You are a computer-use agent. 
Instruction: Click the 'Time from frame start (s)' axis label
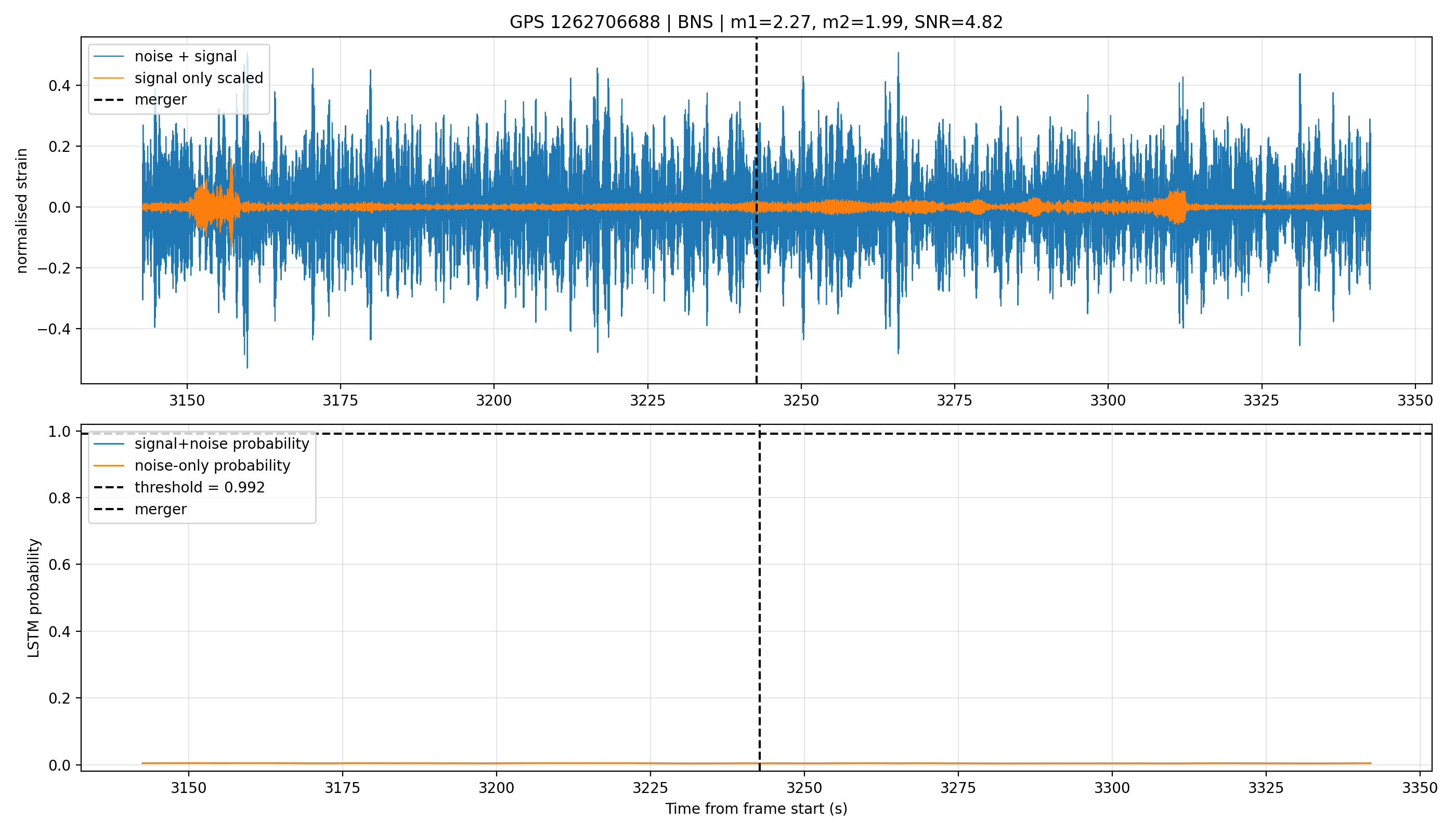tap(756, 809)
